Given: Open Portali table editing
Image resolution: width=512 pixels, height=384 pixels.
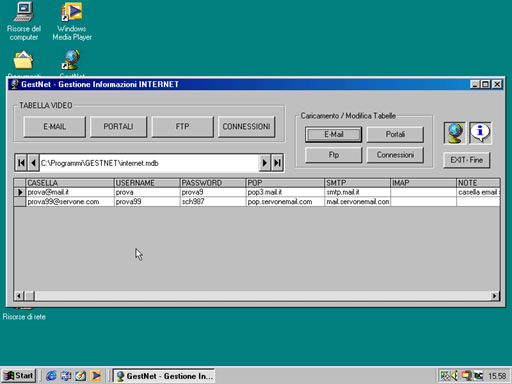Looking at the screenshot, I should click(x=395, y=134).
